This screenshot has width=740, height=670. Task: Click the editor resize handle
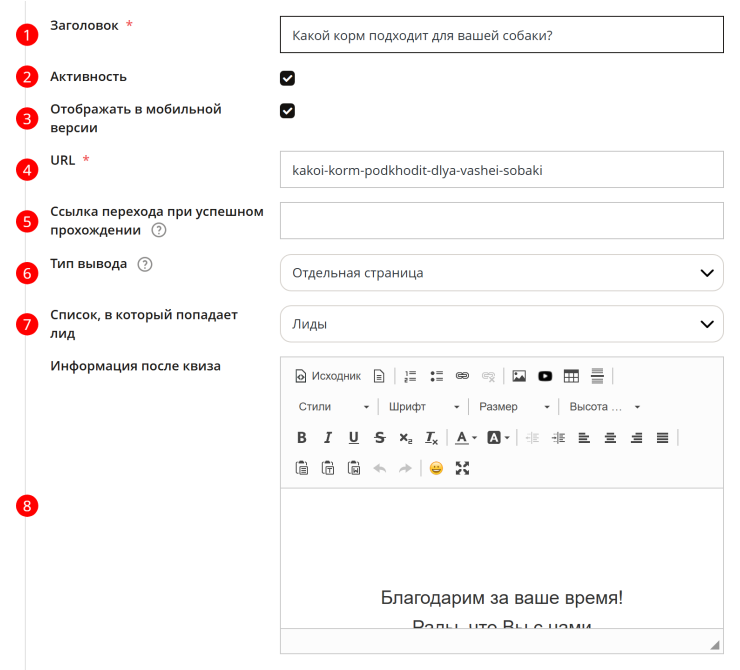point(715,645)
